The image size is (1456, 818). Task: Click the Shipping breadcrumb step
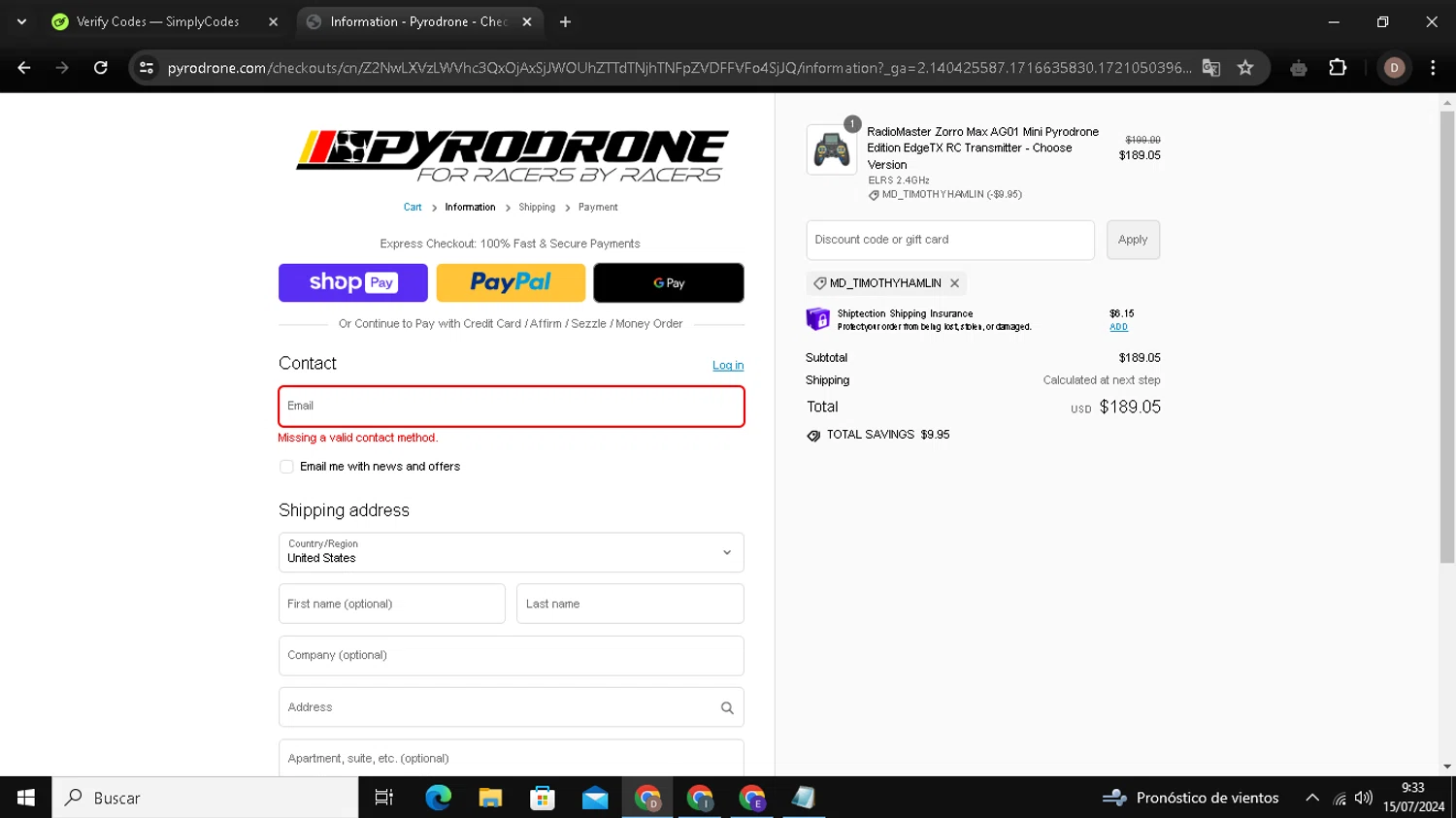537,208
